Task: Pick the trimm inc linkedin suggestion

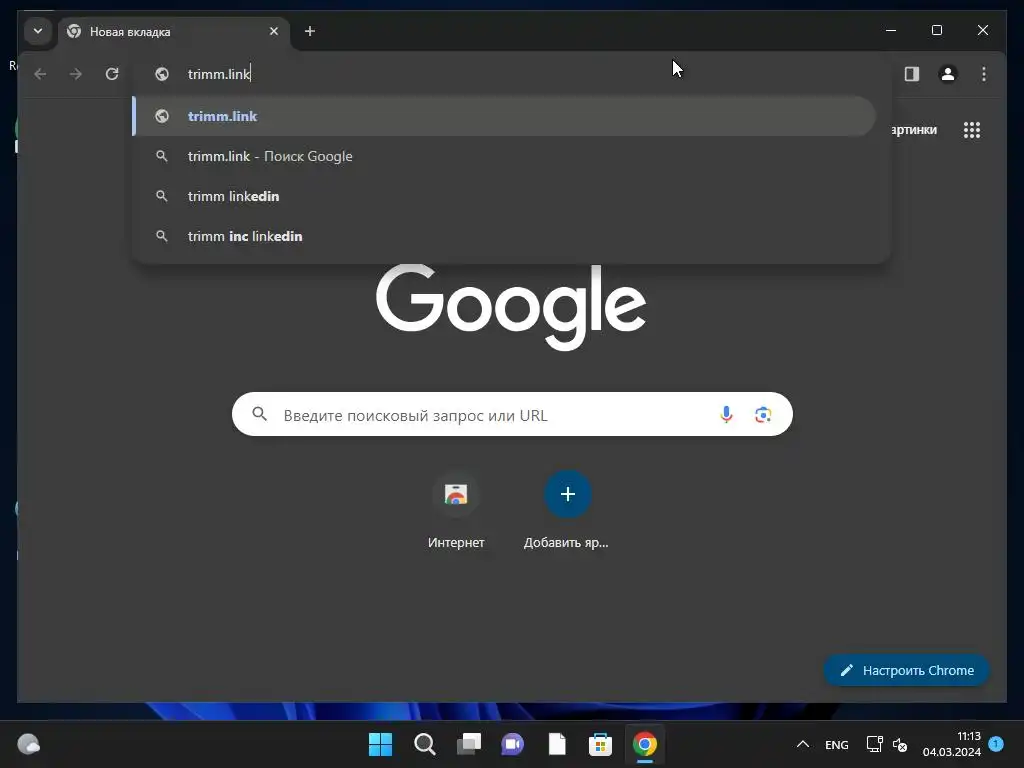Action: pyautogui.click(x=504, y=236)
